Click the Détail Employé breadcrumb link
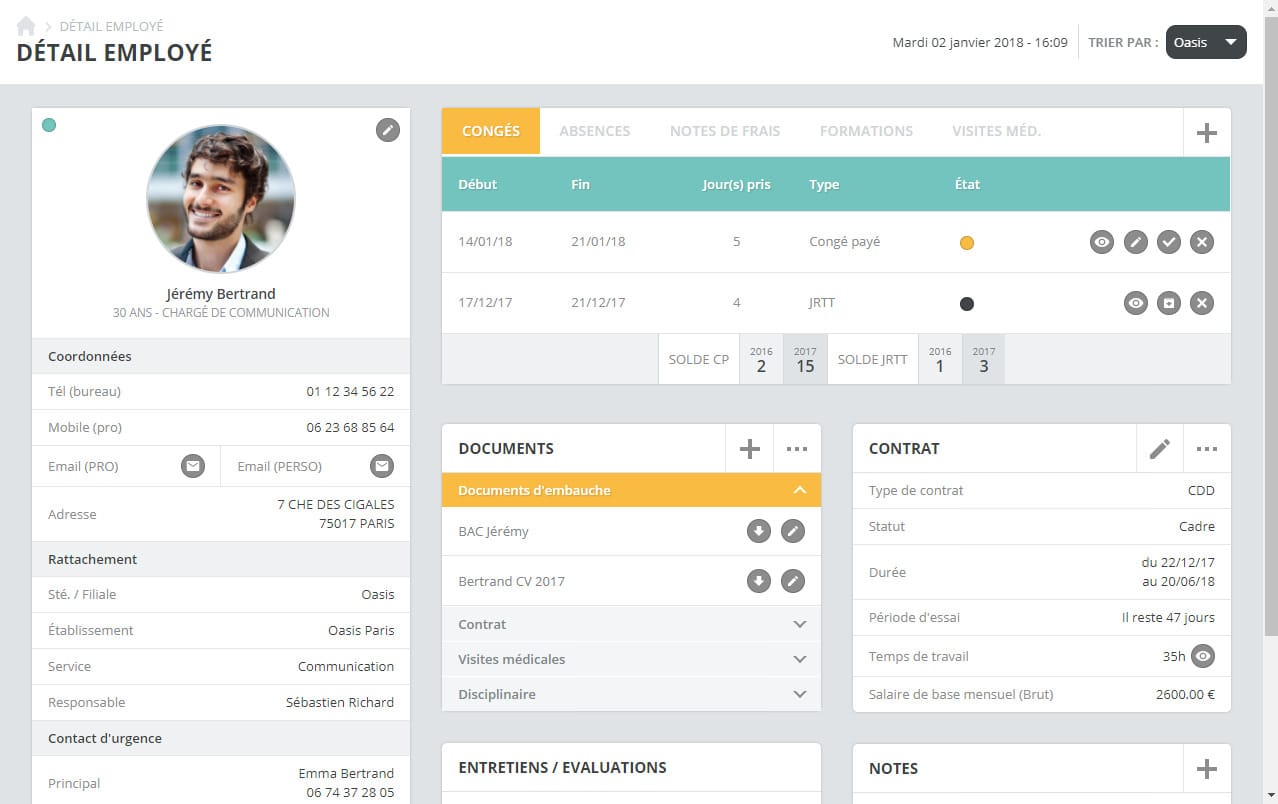This screenshot has width=1278, height=804. pyautogui.click(x=111, y=26)
